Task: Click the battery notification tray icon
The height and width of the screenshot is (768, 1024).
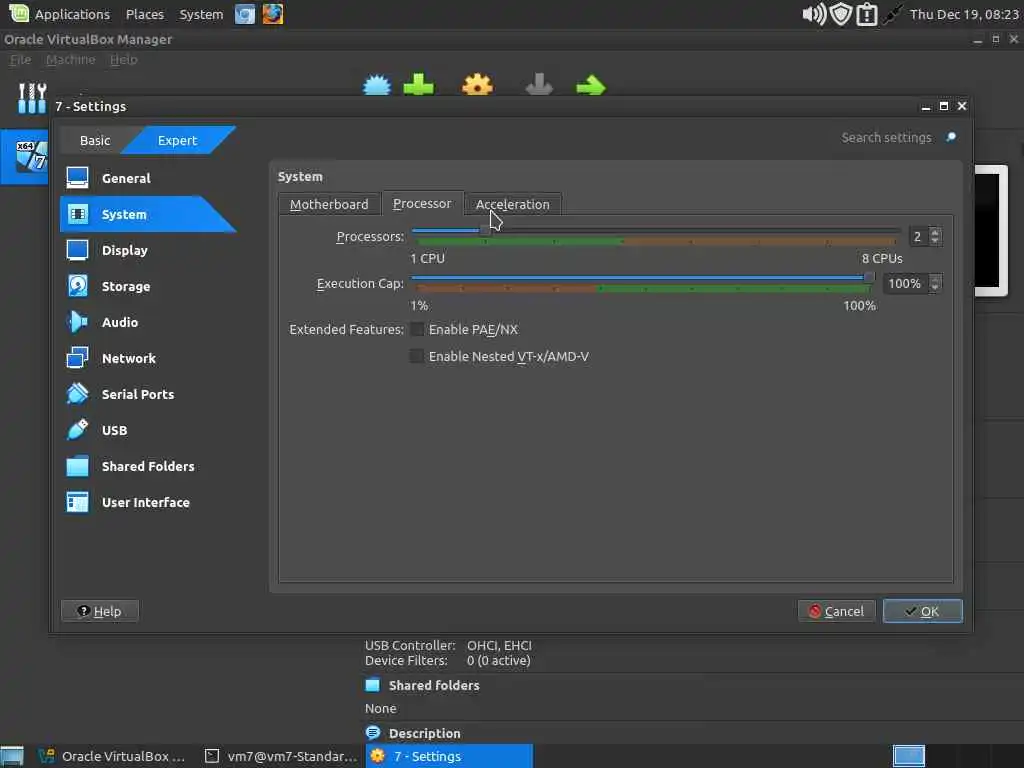Action: point(867,14)
